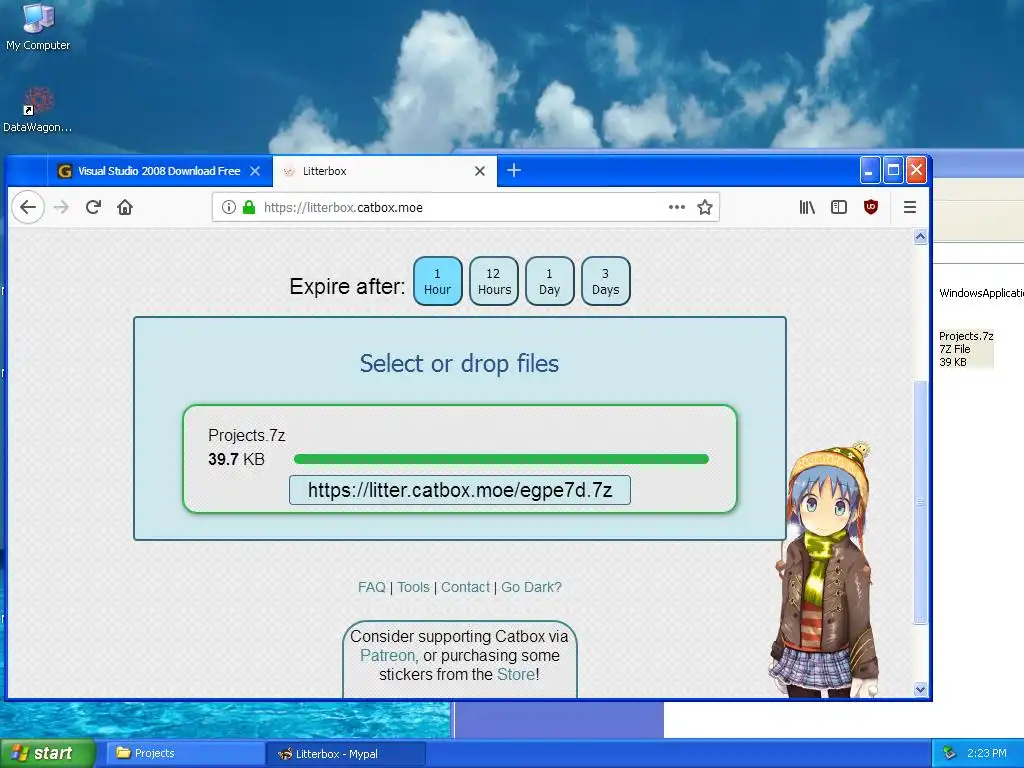
Task: Open a new tab with the plus button
Action: [514, 170]
